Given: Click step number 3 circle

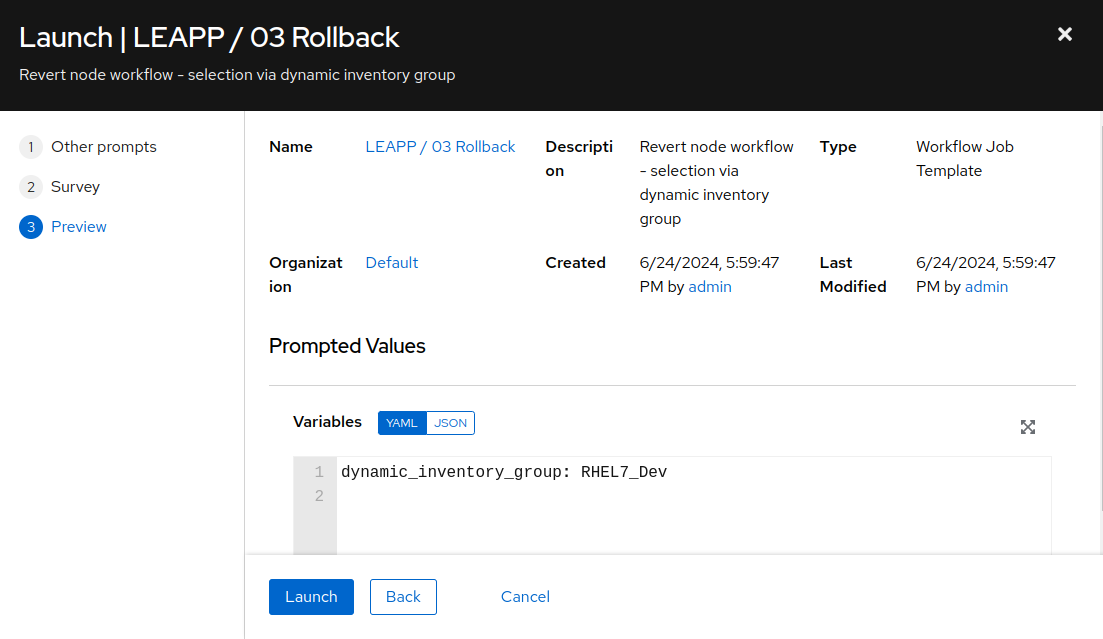Looking at the screenshot, I should tap(31, 227).
